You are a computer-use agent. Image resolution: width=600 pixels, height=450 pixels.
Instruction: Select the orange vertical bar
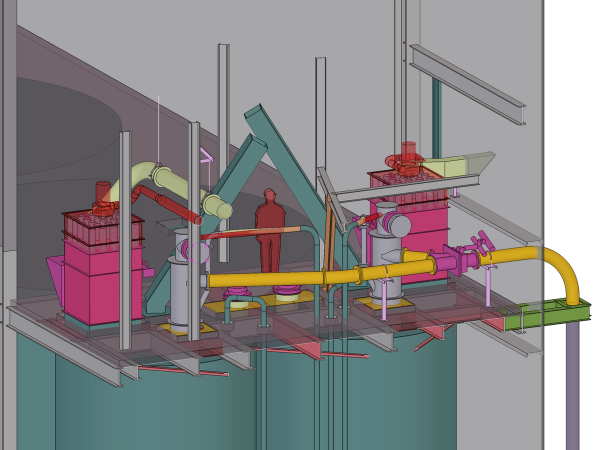pos(329,243)
